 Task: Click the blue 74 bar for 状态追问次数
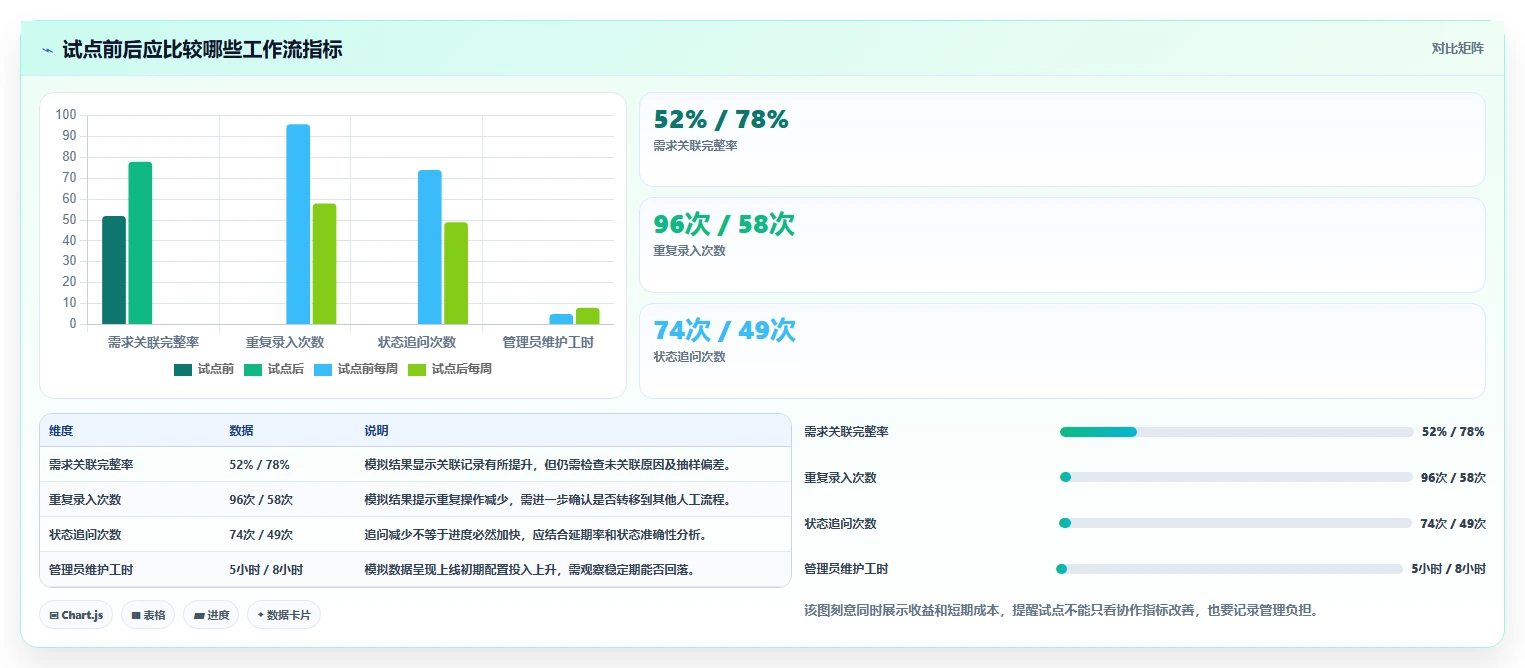[430, 247]
